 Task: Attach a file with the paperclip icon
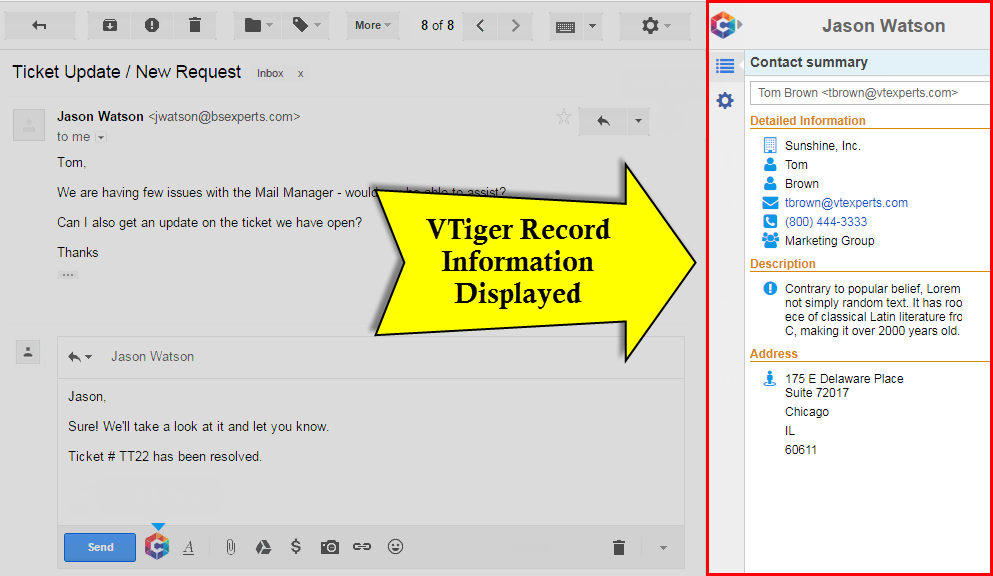pyautogui.click(x=230, y=546)
